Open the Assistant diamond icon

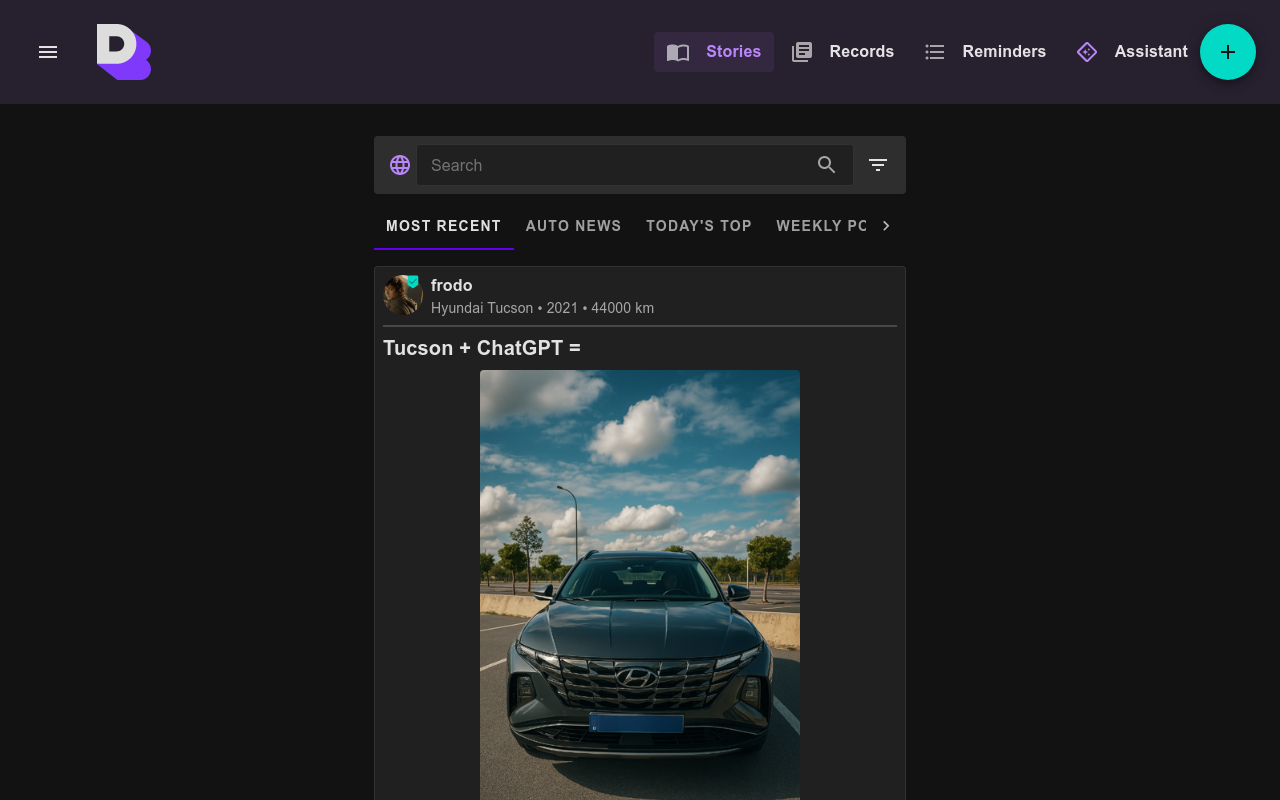pyautogui.click(x=1086, y=51)
